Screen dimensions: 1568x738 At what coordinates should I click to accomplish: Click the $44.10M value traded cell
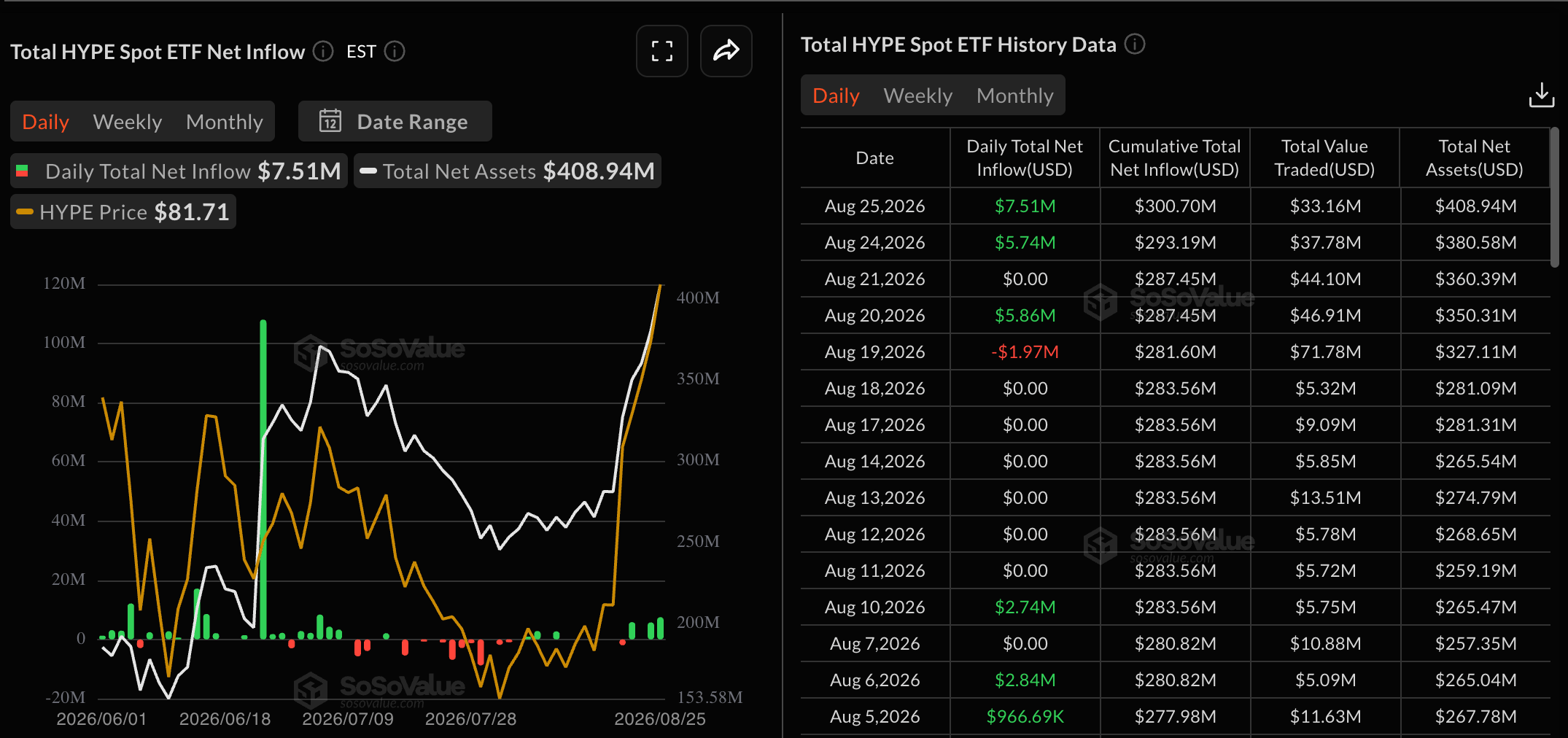(x=1325, y=279)
